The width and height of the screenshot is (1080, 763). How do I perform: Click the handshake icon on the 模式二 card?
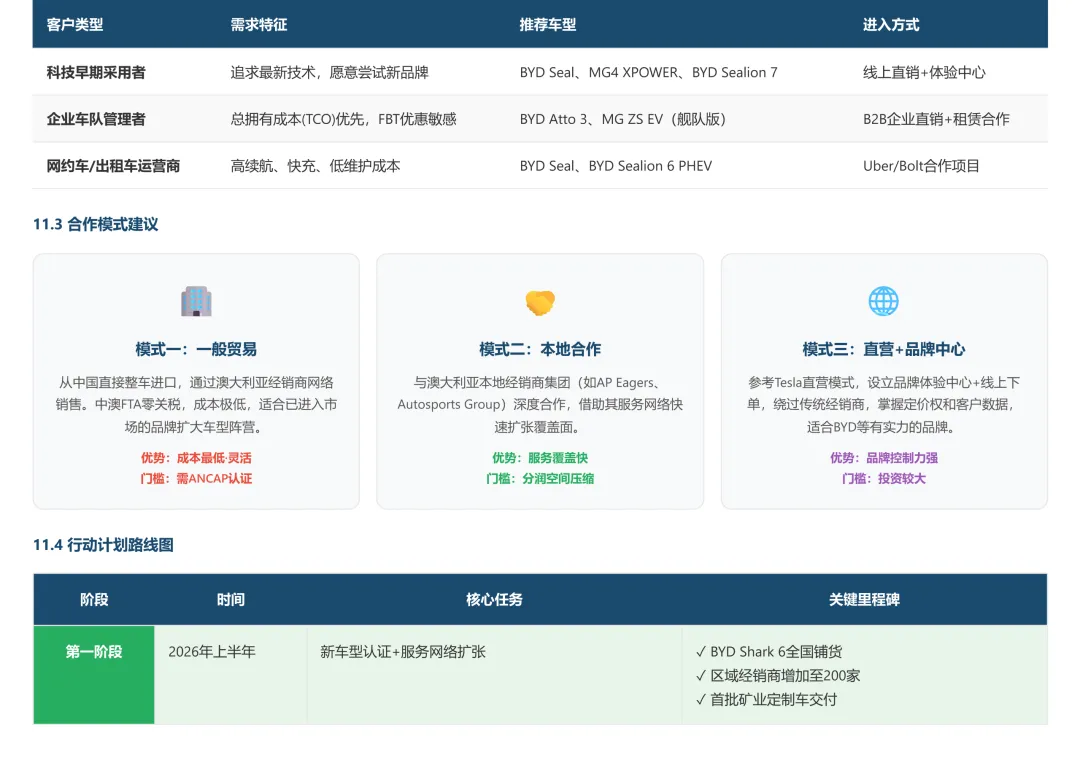pos(540,301)
